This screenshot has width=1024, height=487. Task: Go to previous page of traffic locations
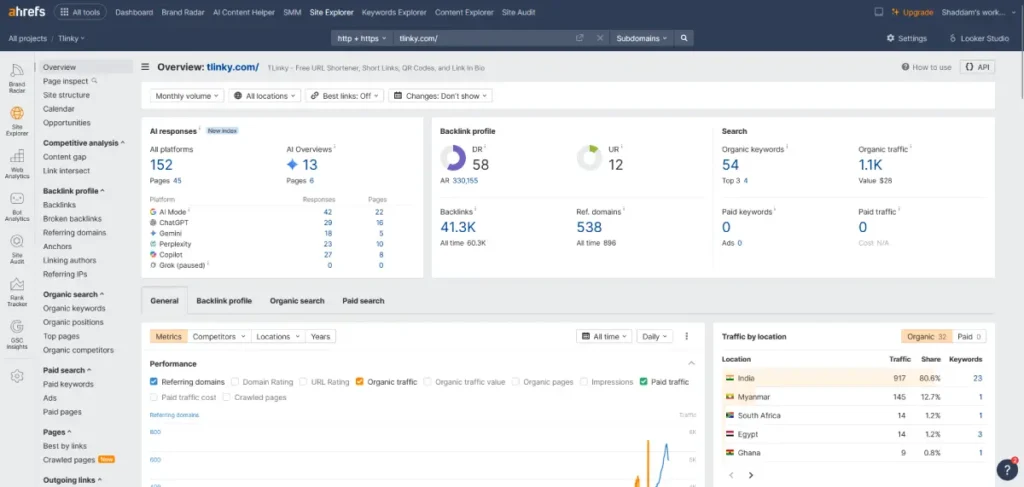pyautogui.click(x=731, y=475)
